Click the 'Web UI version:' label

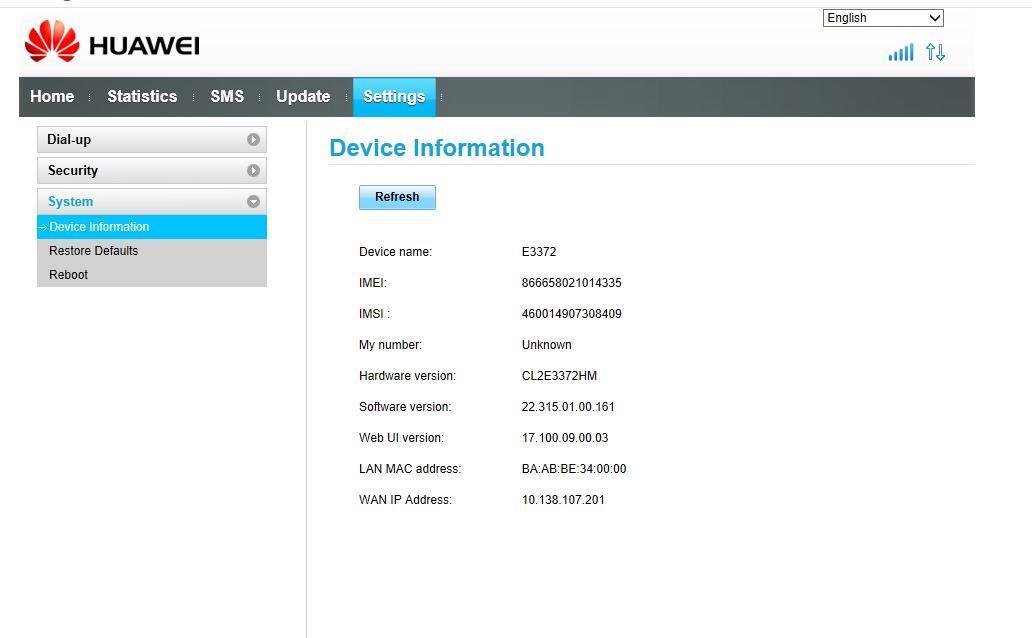point(401,437)
